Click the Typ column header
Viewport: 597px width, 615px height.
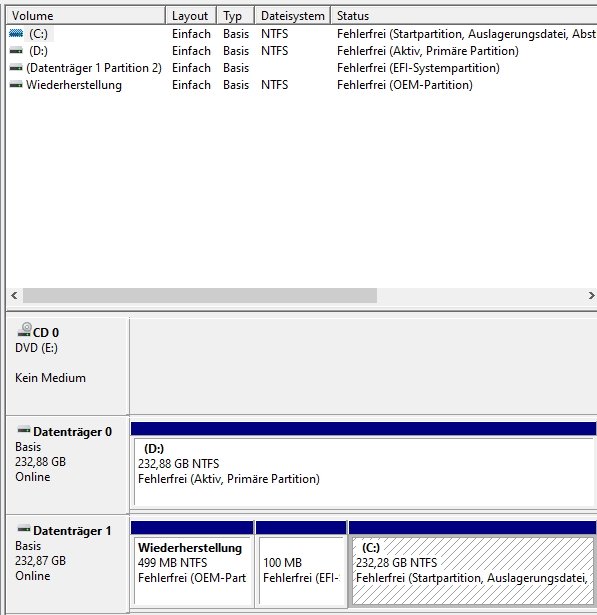click(x=236, y=16)
